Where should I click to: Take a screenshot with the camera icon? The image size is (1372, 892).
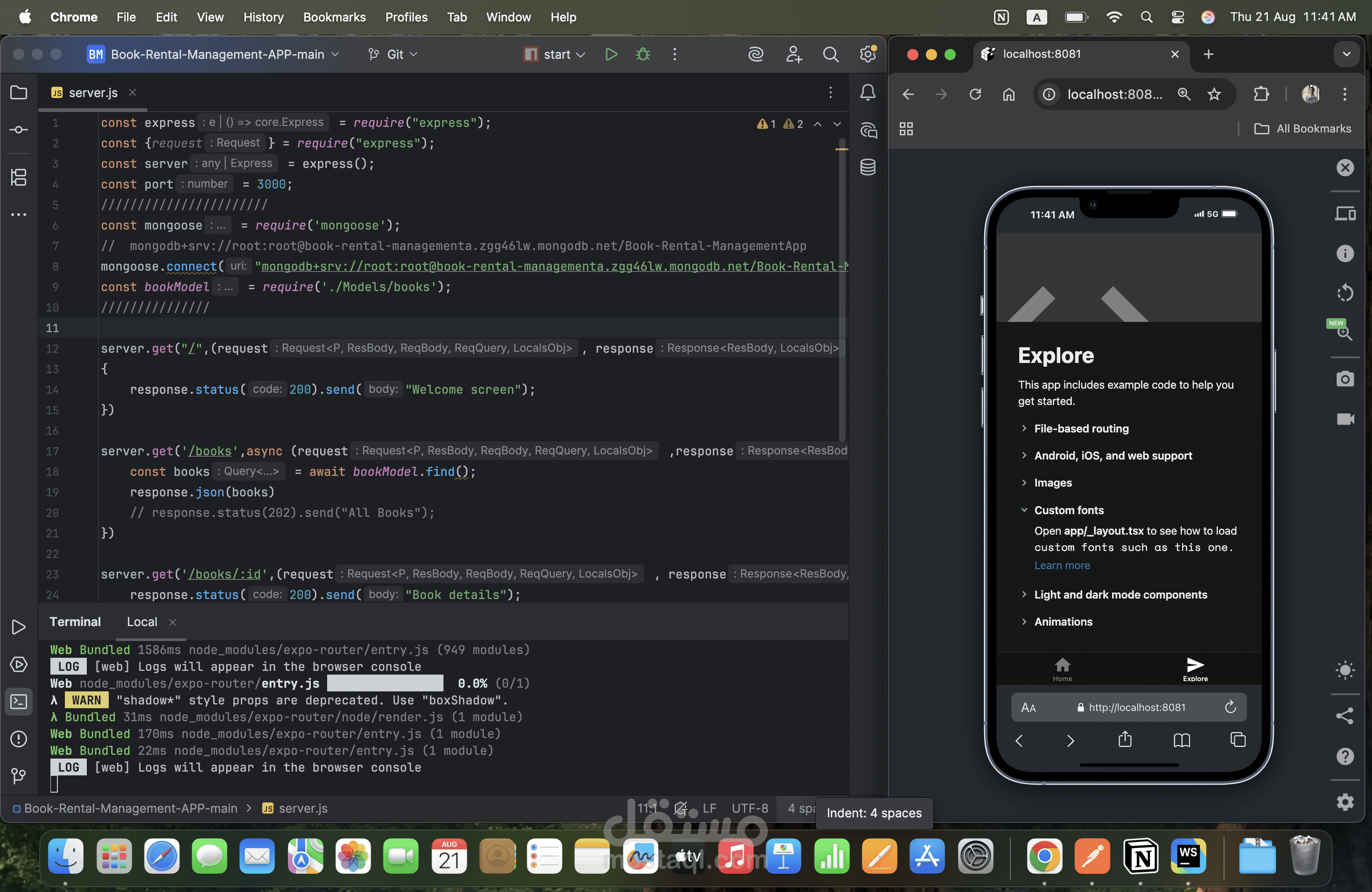point(1345,378)
